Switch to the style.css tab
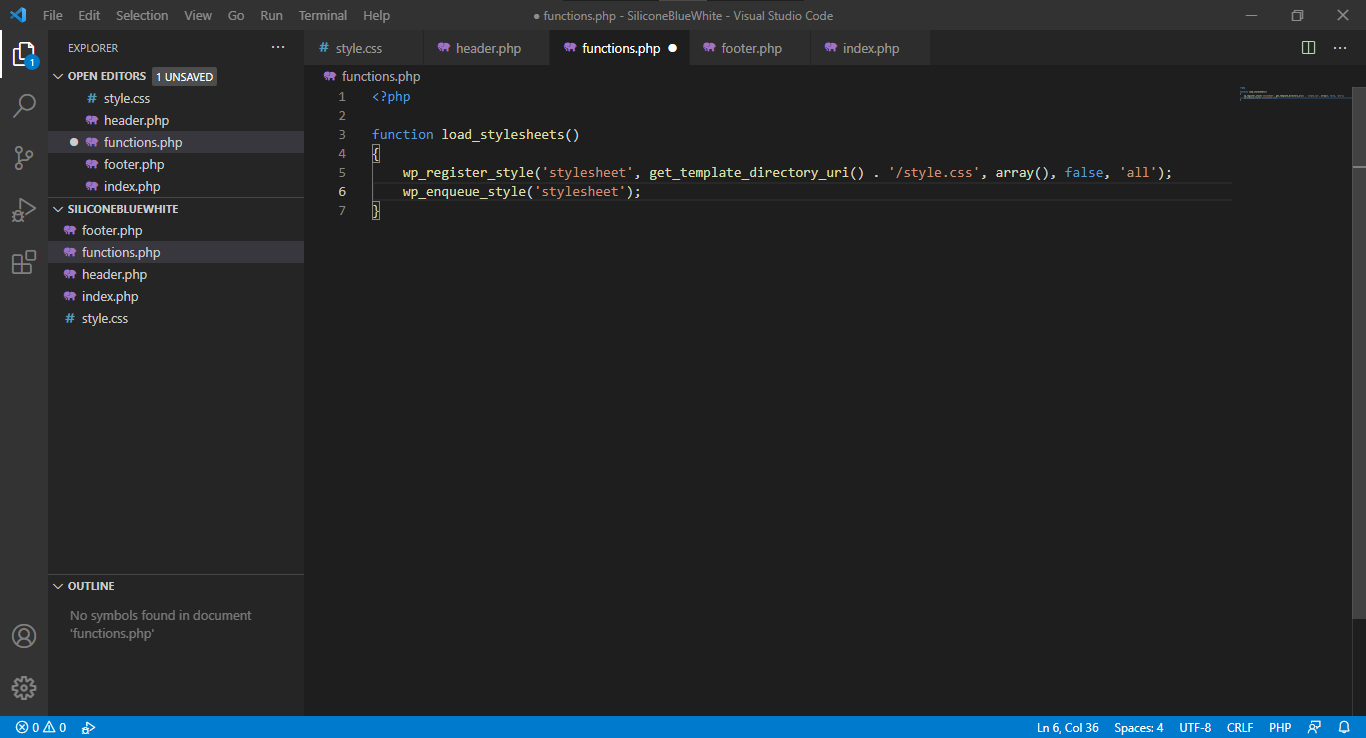Image resolution: width=1366 pixels, height=738 pixels. (x=363, y=48)
